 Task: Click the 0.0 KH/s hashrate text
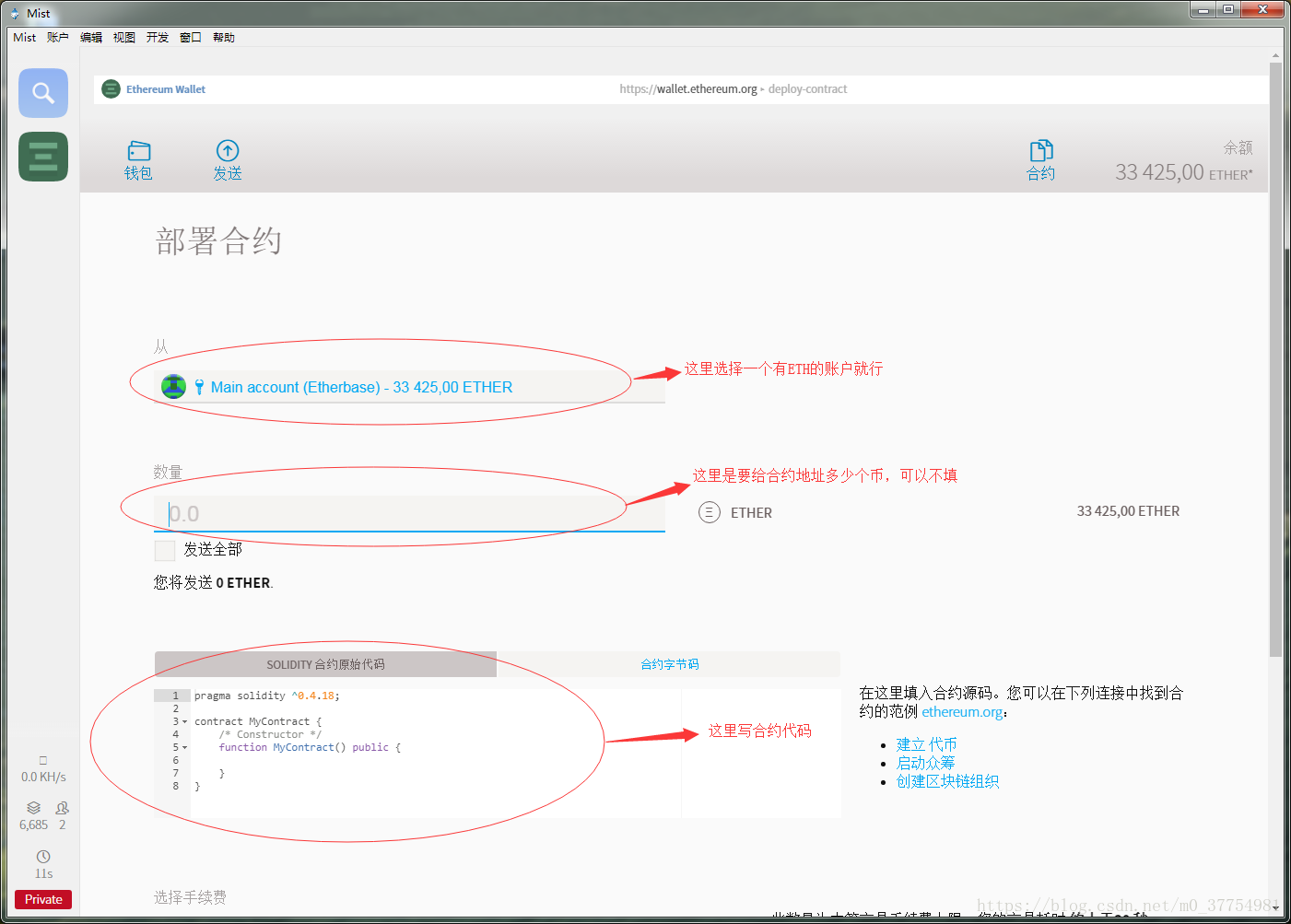point(43,778)
